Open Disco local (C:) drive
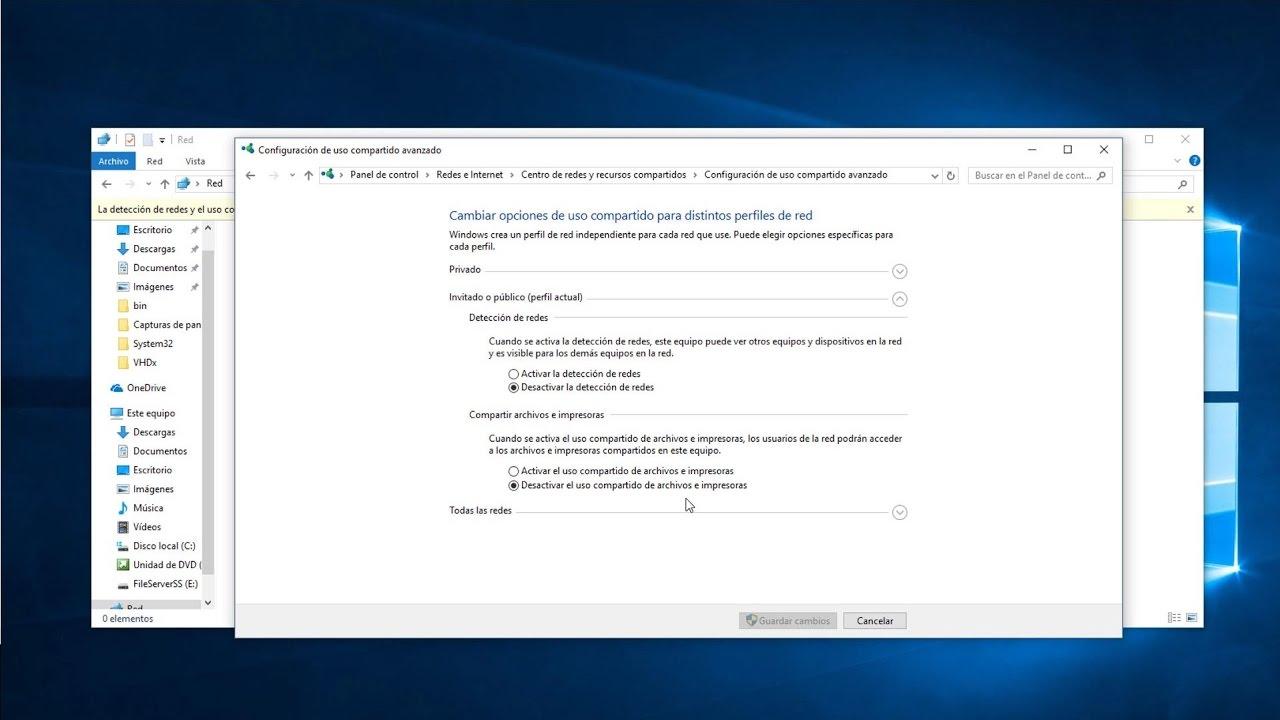This screenshot has width=1280, height=720. coord(163,546)
